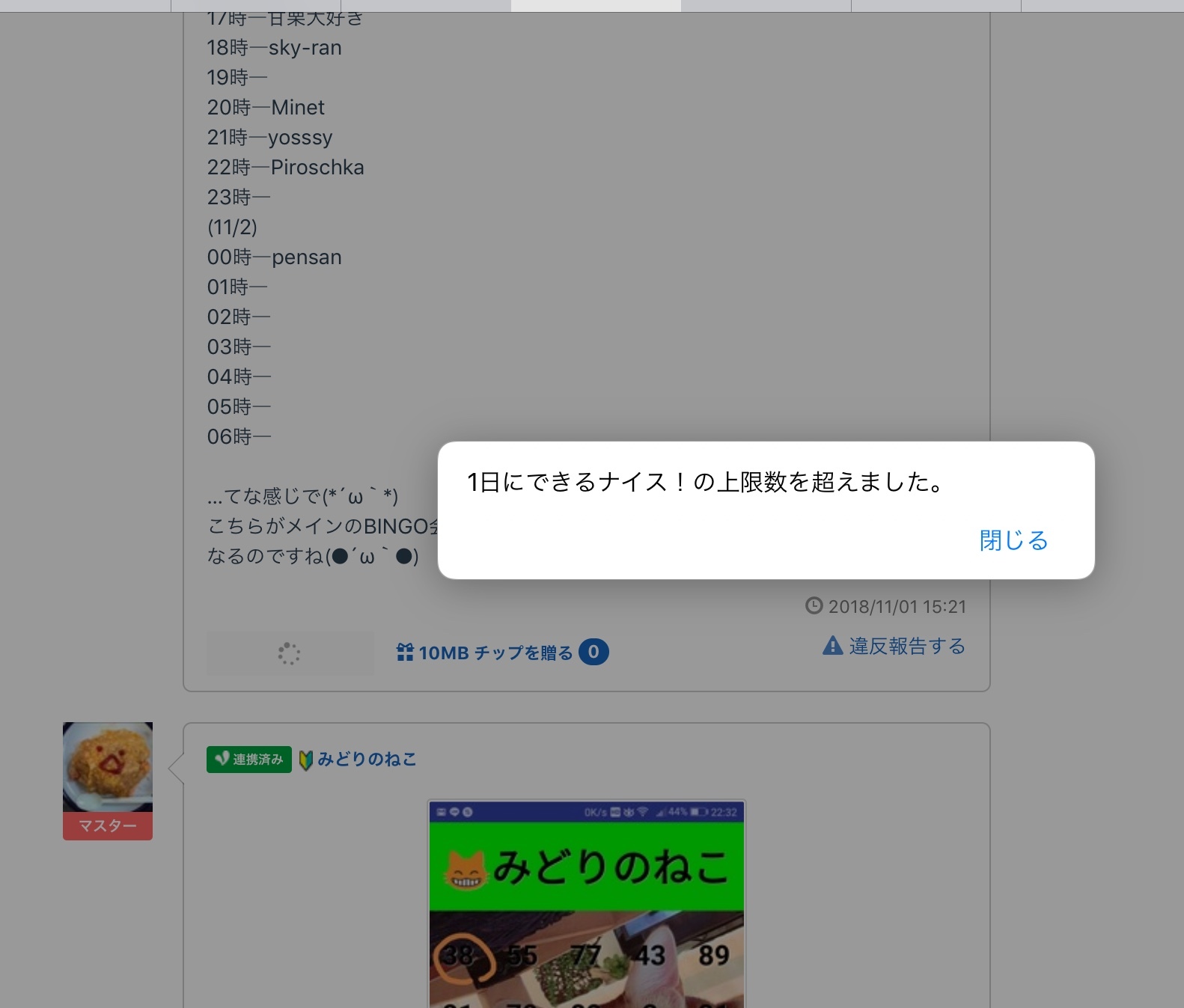Select the empty slot line 06時―
Viewport: 1184px width, 1008px height.
239,437
